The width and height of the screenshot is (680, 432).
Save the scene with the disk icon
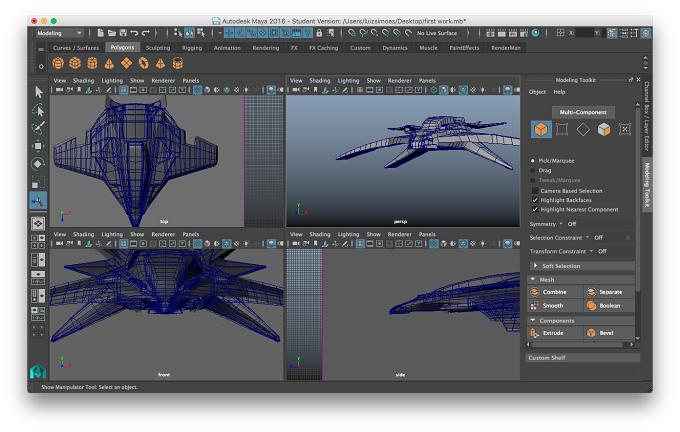(123, 33)
